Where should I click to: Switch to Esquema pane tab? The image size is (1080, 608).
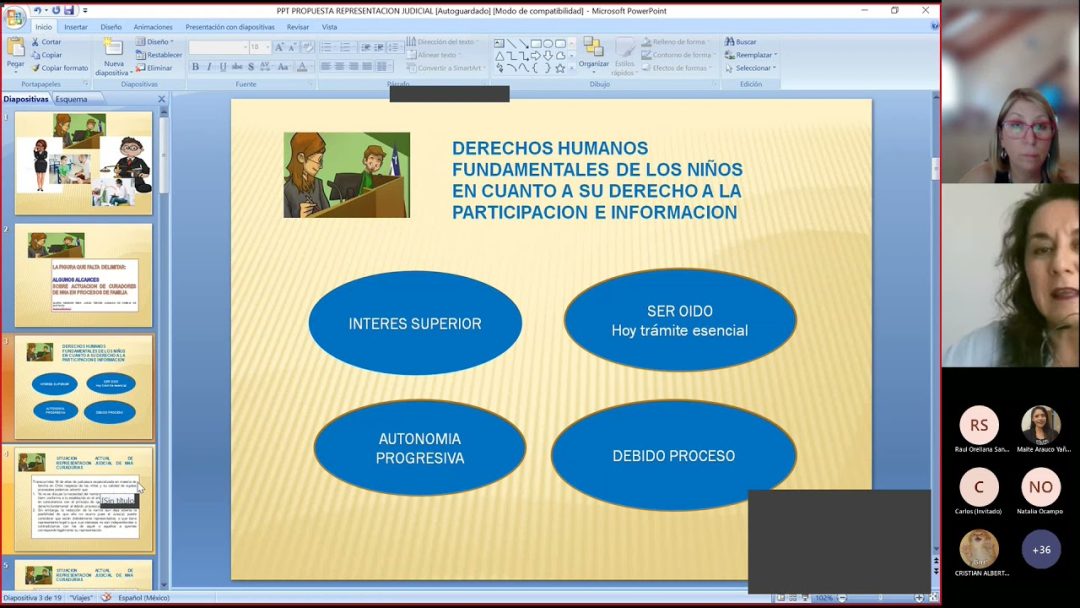coord(72,99)
